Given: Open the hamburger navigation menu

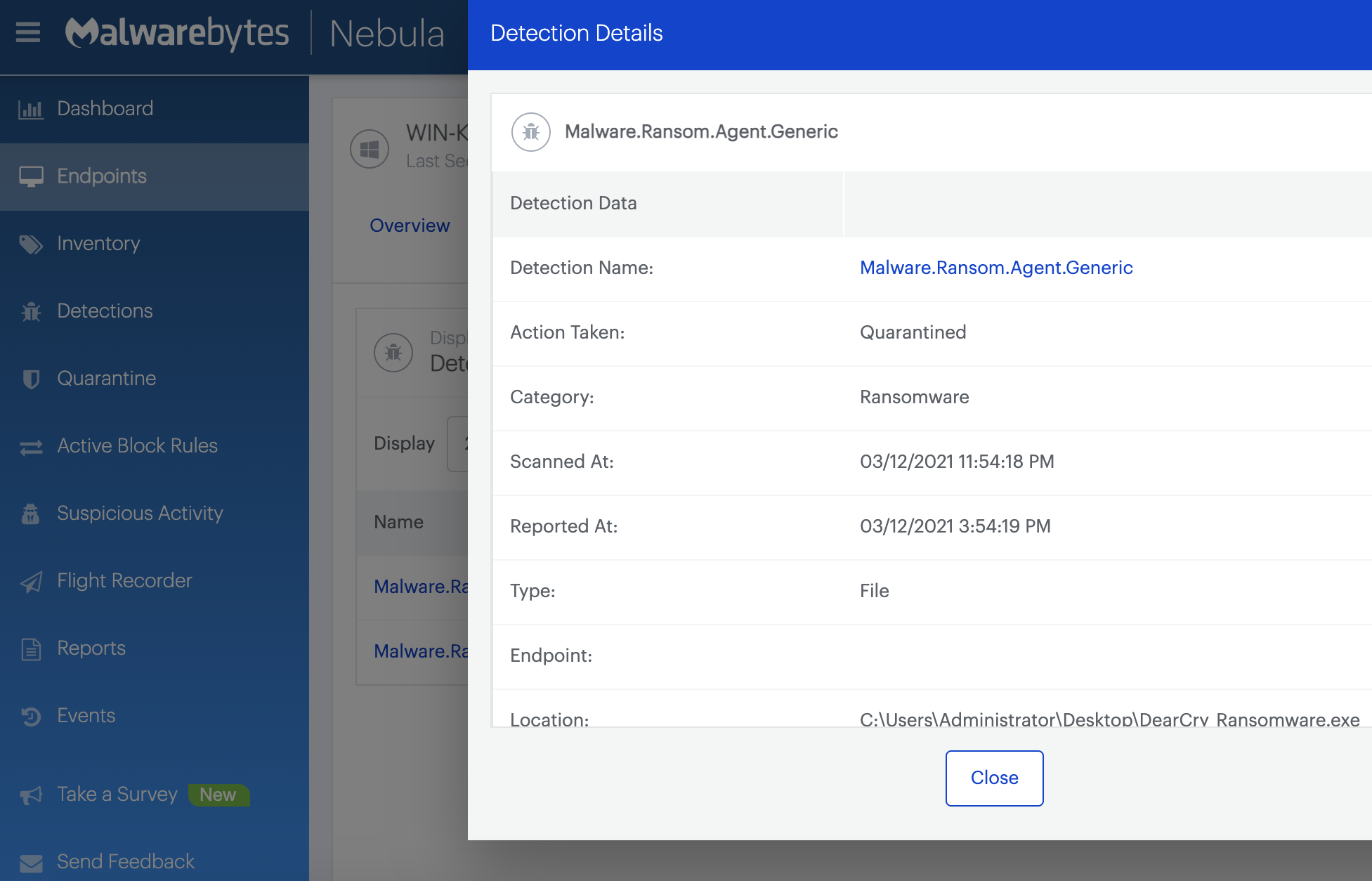Looking at the screenshot, I should (28, 32).
